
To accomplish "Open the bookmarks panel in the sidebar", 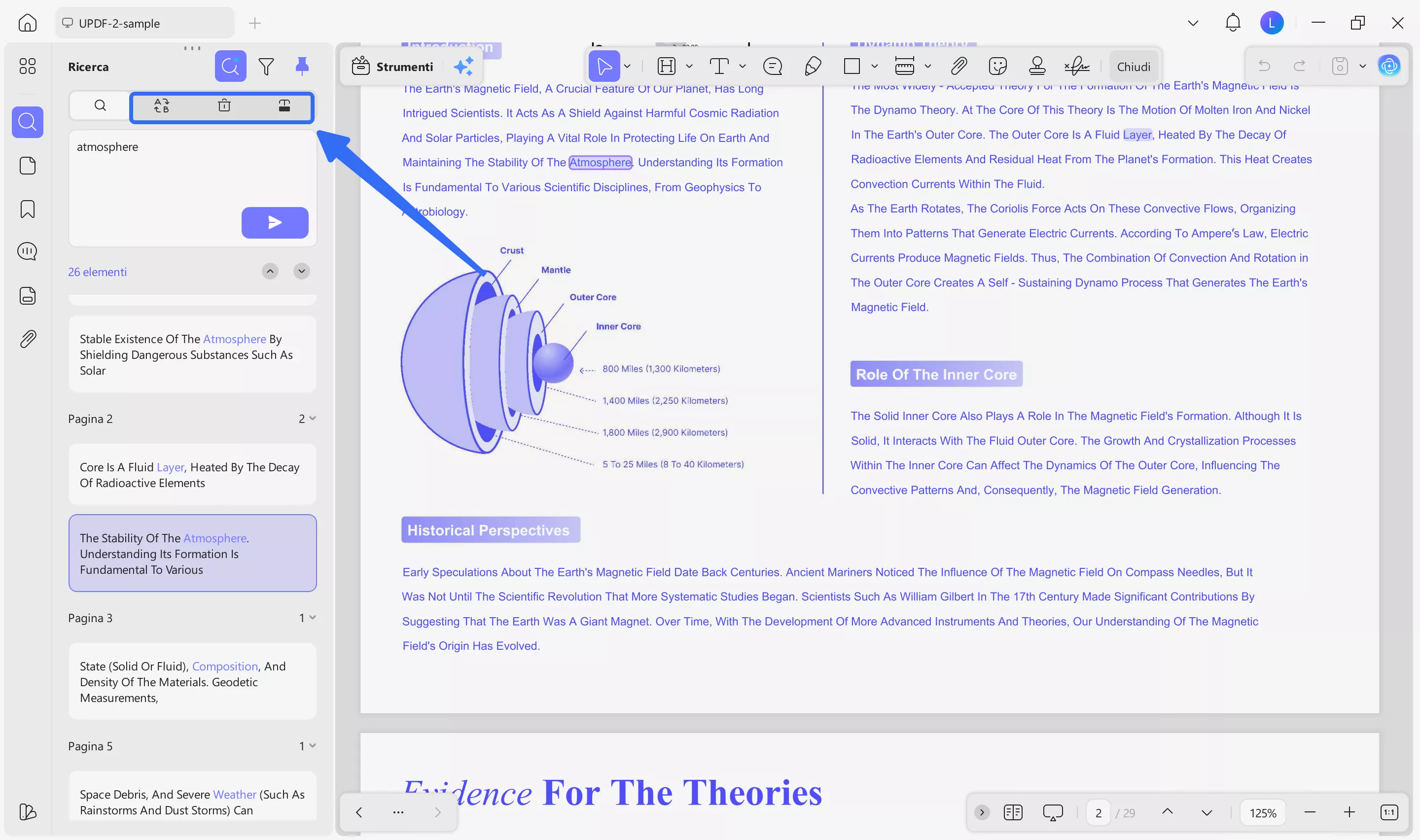I will [27, 209].
